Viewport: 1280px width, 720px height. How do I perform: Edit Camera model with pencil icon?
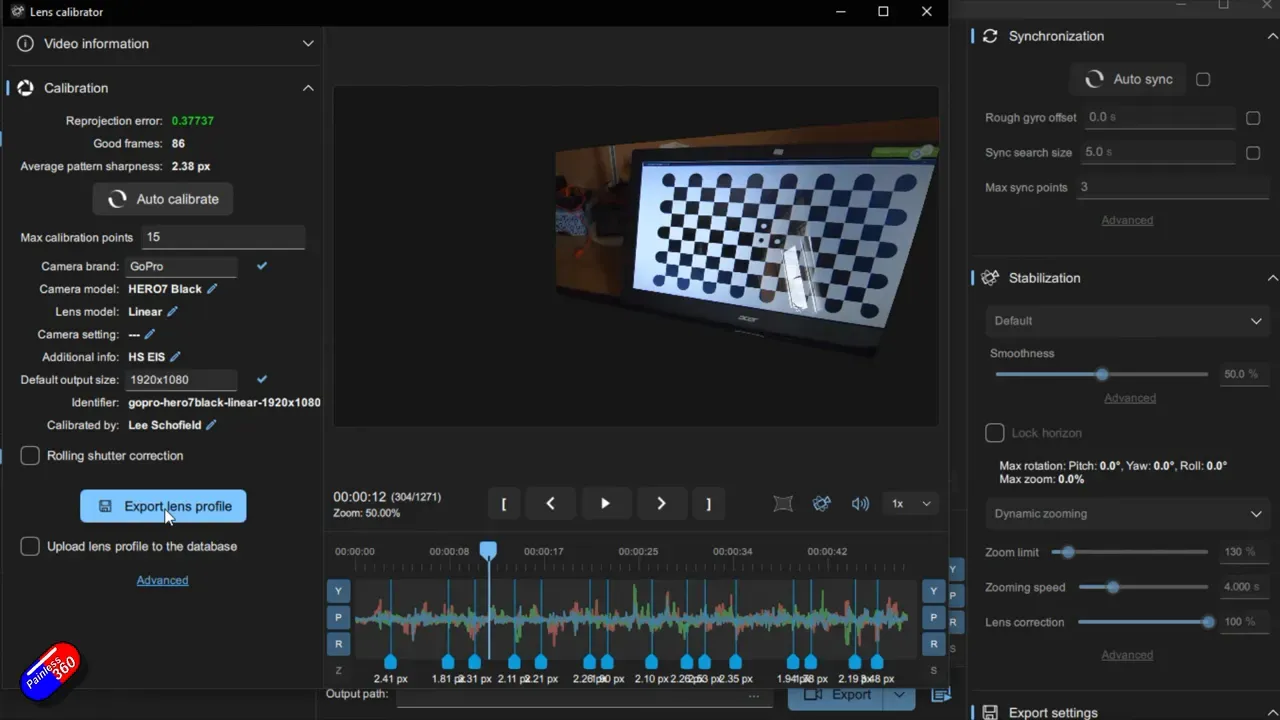coord(212,289)
